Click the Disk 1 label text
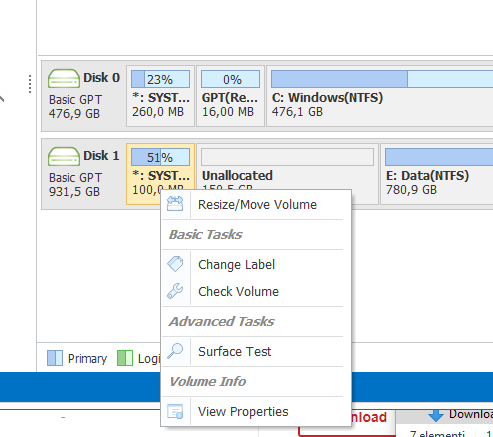Viewport: 493px width, 437px height. tap(101, 156)
